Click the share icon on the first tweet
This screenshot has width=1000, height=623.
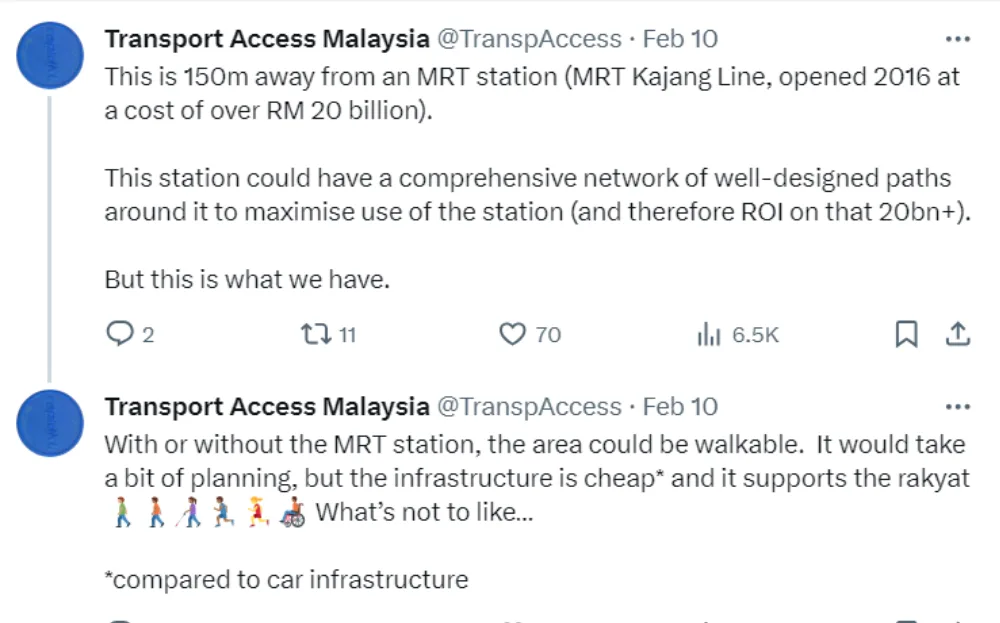click(x=957, y=334)
